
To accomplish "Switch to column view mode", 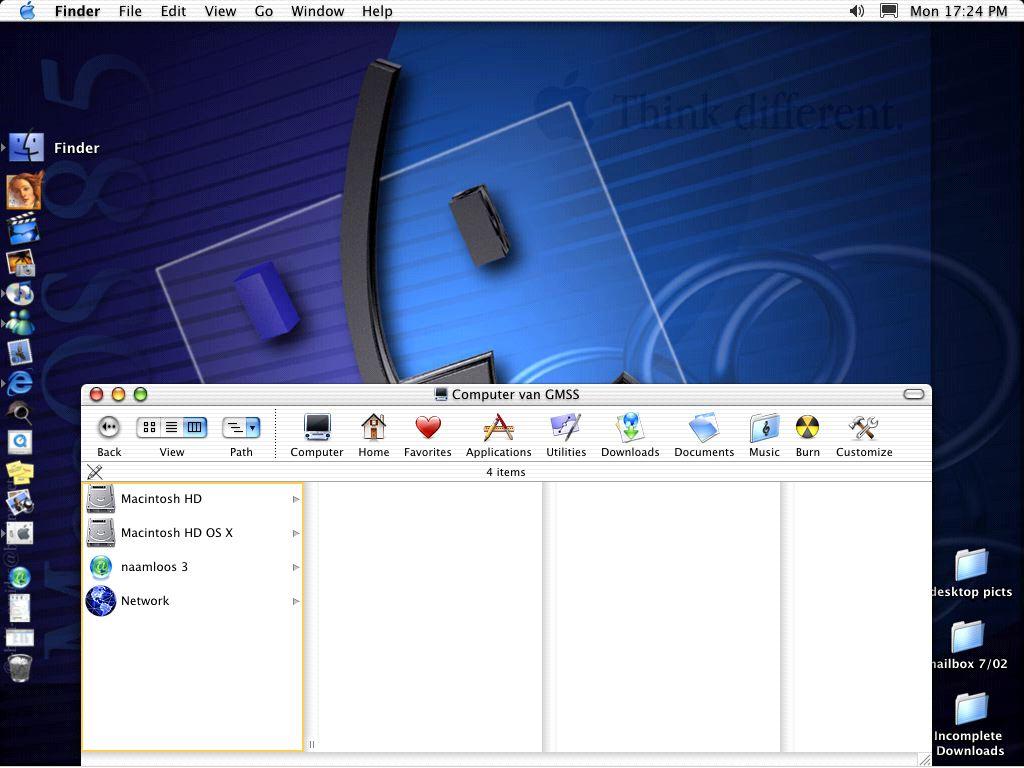I will click(x=195, y=428).
